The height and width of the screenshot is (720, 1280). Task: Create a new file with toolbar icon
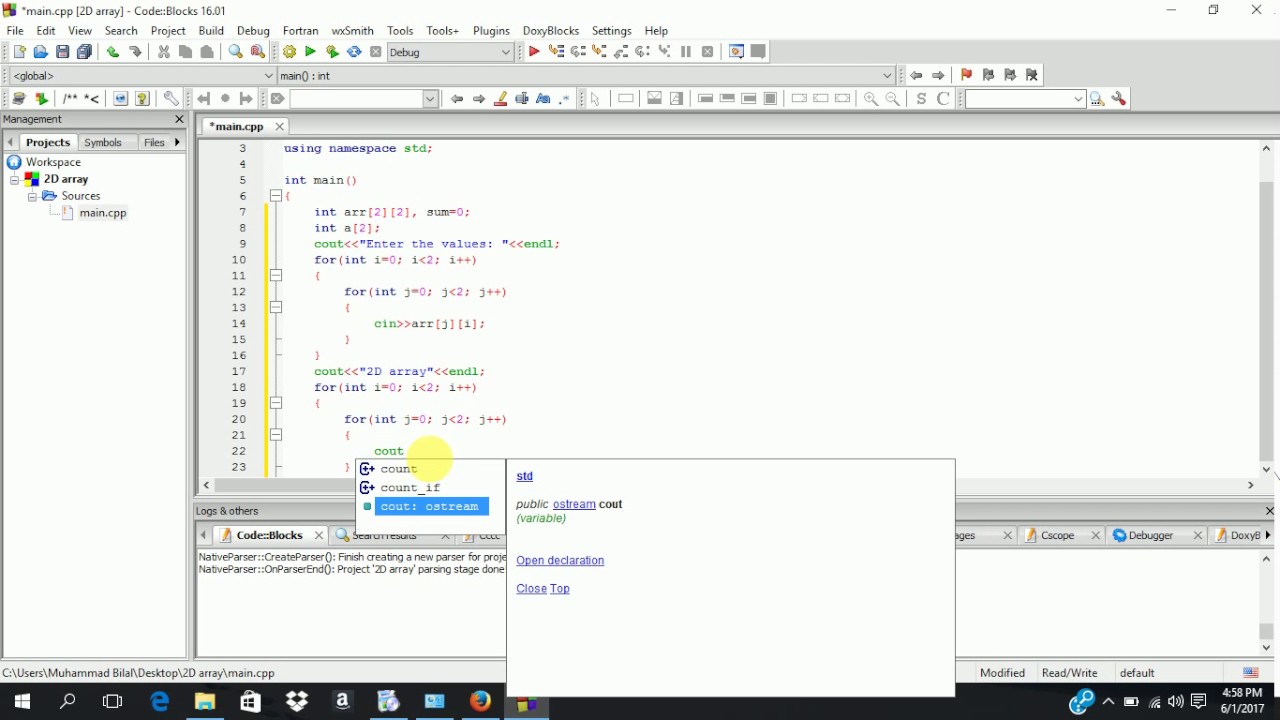pos(19,52)
